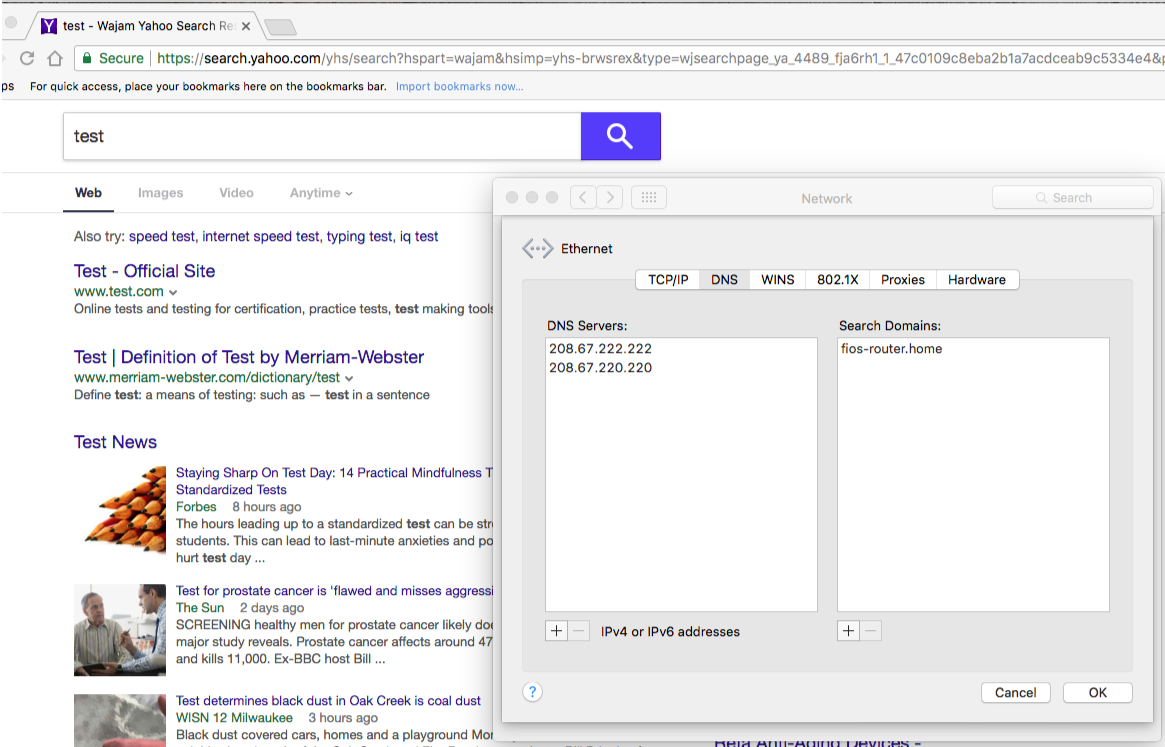This screenshot has height=747, width=1165.
Task: Open the WINS tab
Action: (x=778, y=279)
